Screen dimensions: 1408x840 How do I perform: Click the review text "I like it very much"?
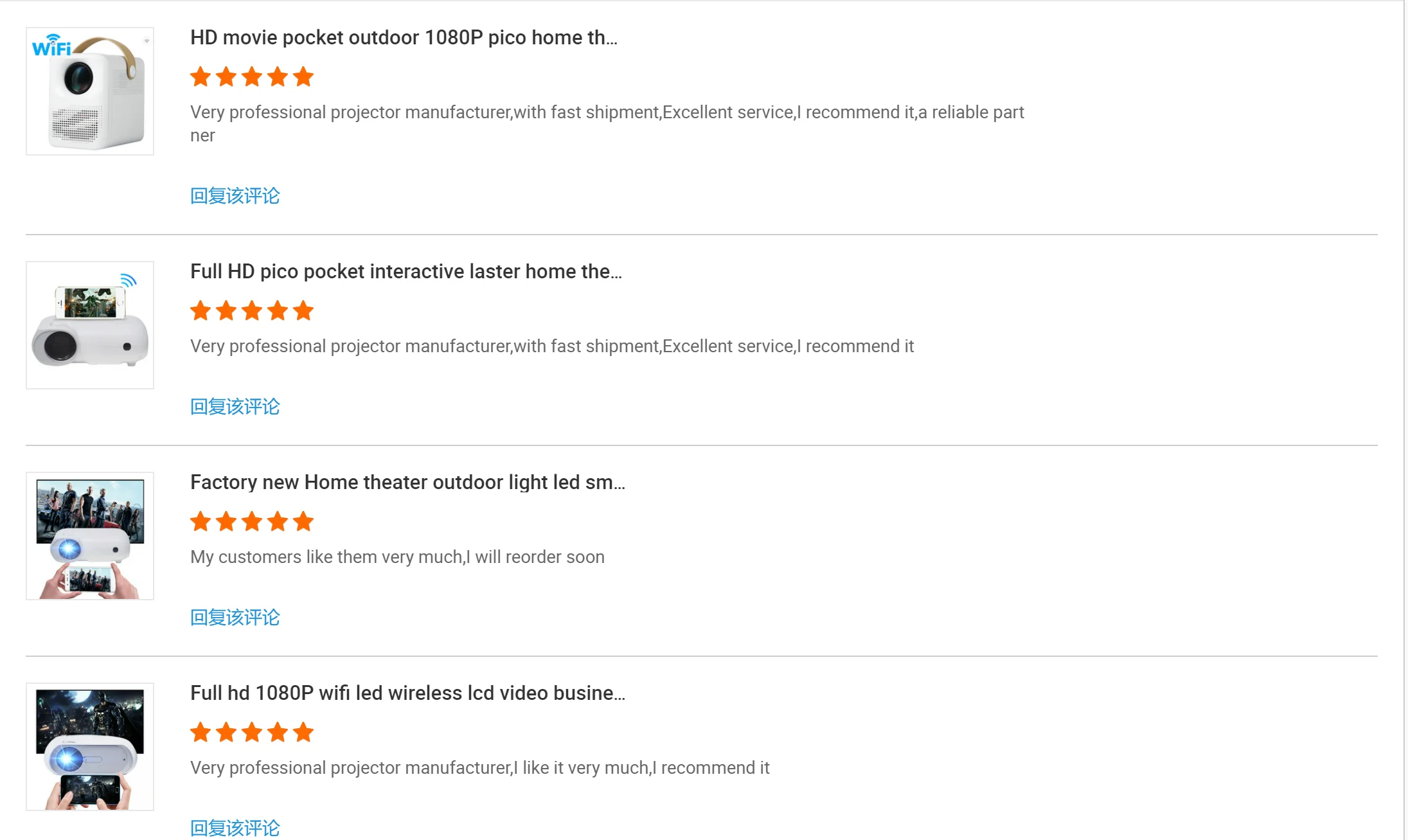point(479,768)
